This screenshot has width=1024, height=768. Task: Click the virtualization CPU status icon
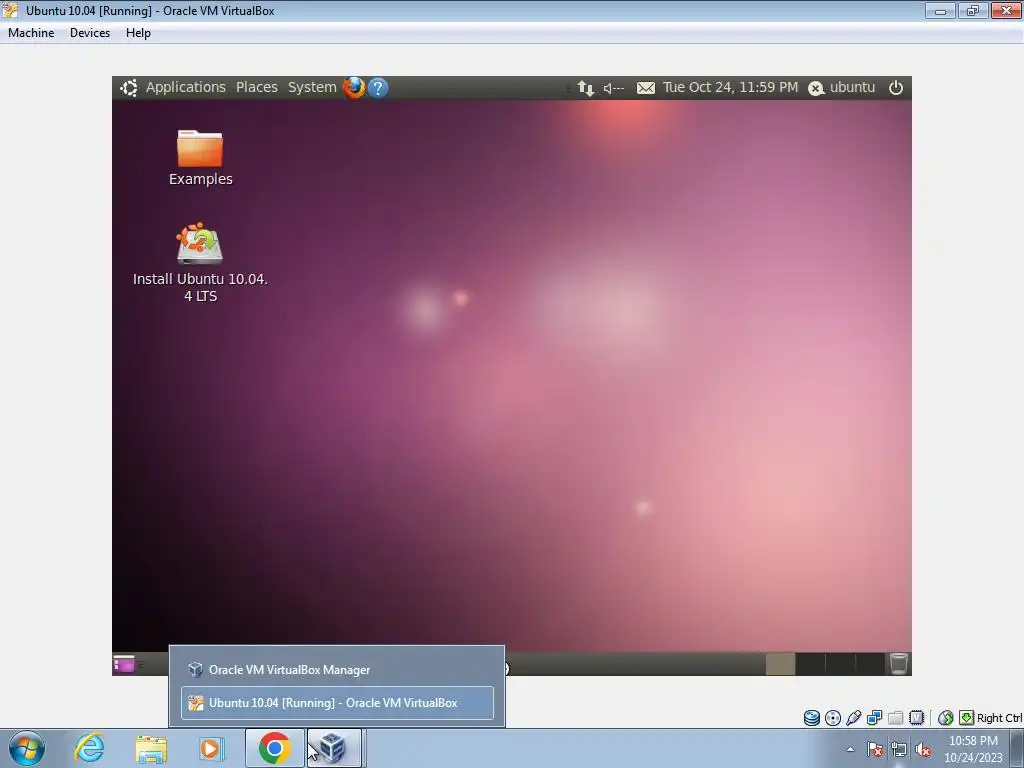pos(916,718)
